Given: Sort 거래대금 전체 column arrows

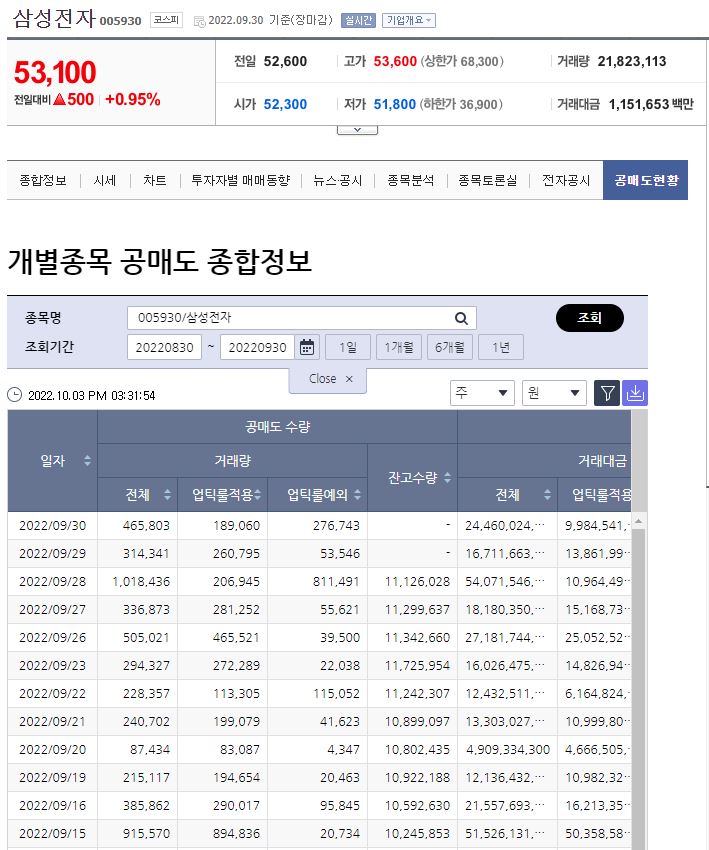Looking at the screenshot, I should [x=547, y=494].
